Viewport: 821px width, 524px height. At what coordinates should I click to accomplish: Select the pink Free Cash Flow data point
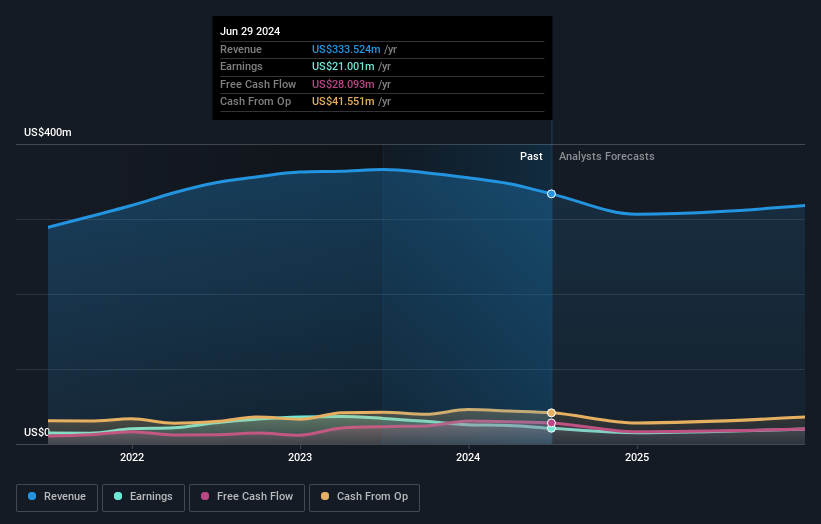(x=551, y=423)
